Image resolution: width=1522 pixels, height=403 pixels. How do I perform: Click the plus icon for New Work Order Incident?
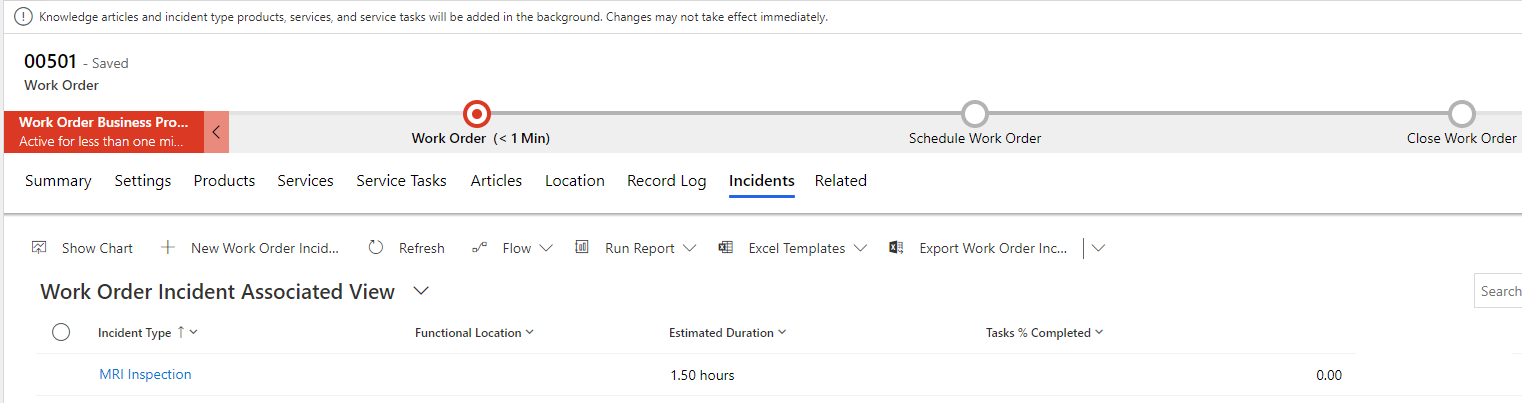point(168,248)
